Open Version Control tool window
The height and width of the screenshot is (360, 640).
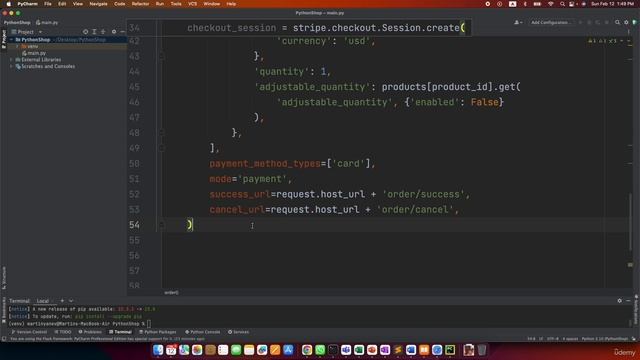(x=29, y=332)
